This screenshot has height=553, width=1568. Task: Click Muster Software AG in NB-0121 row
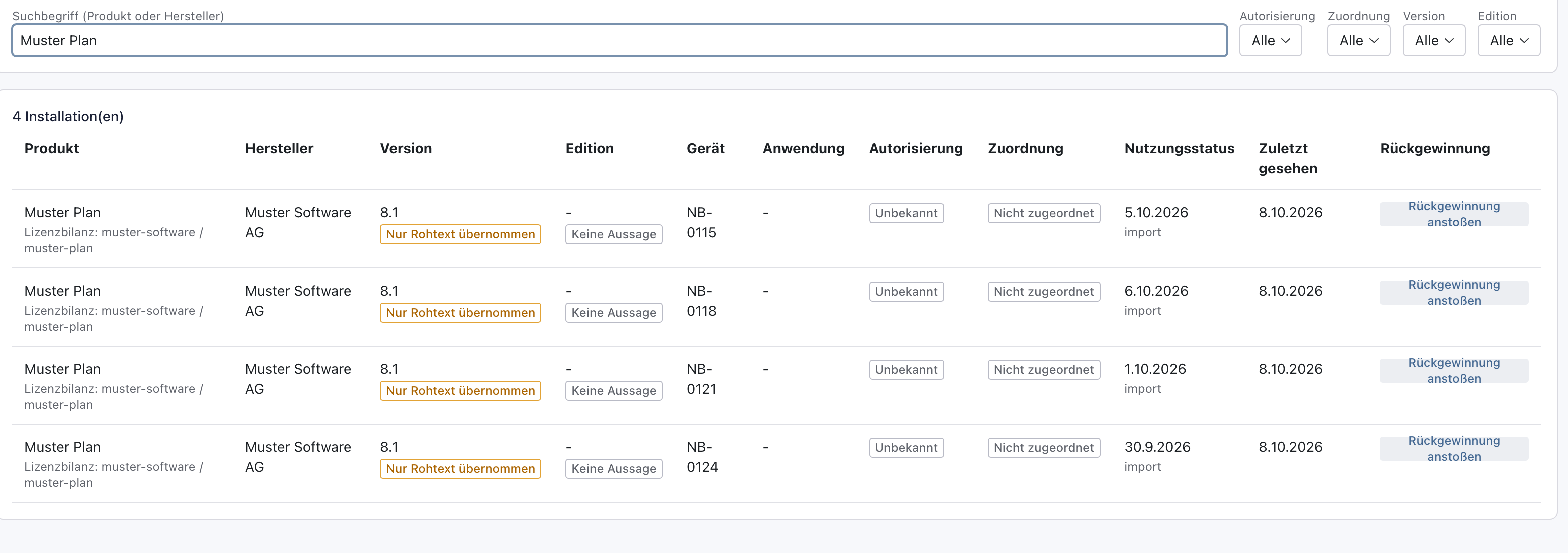point(298,378)
